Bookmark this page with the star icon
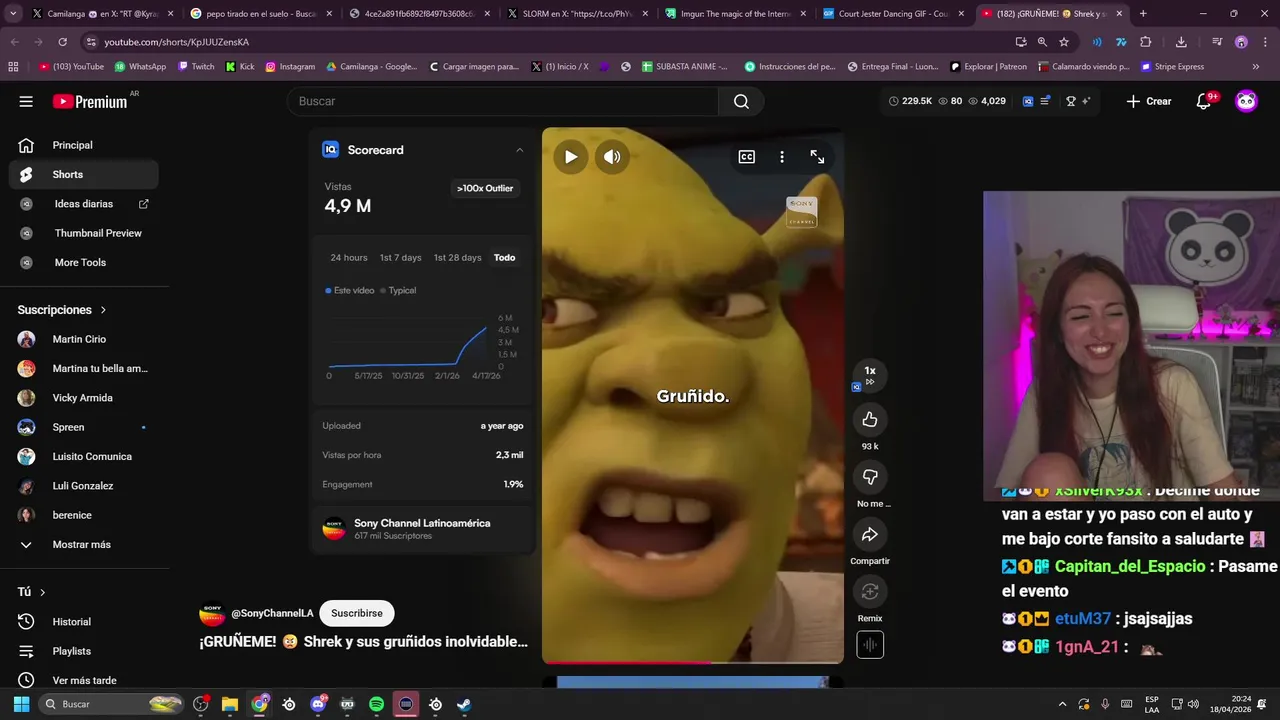Image resolution: width=1280 pixels, height=720 pixels. [x=1064, y=42]
